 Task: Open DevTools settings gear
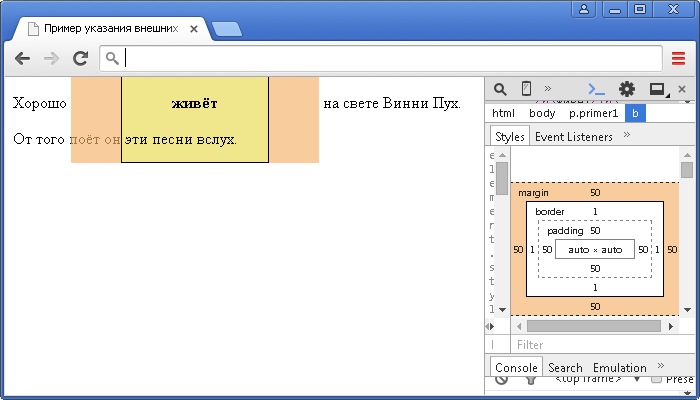(x=627, y=89)
